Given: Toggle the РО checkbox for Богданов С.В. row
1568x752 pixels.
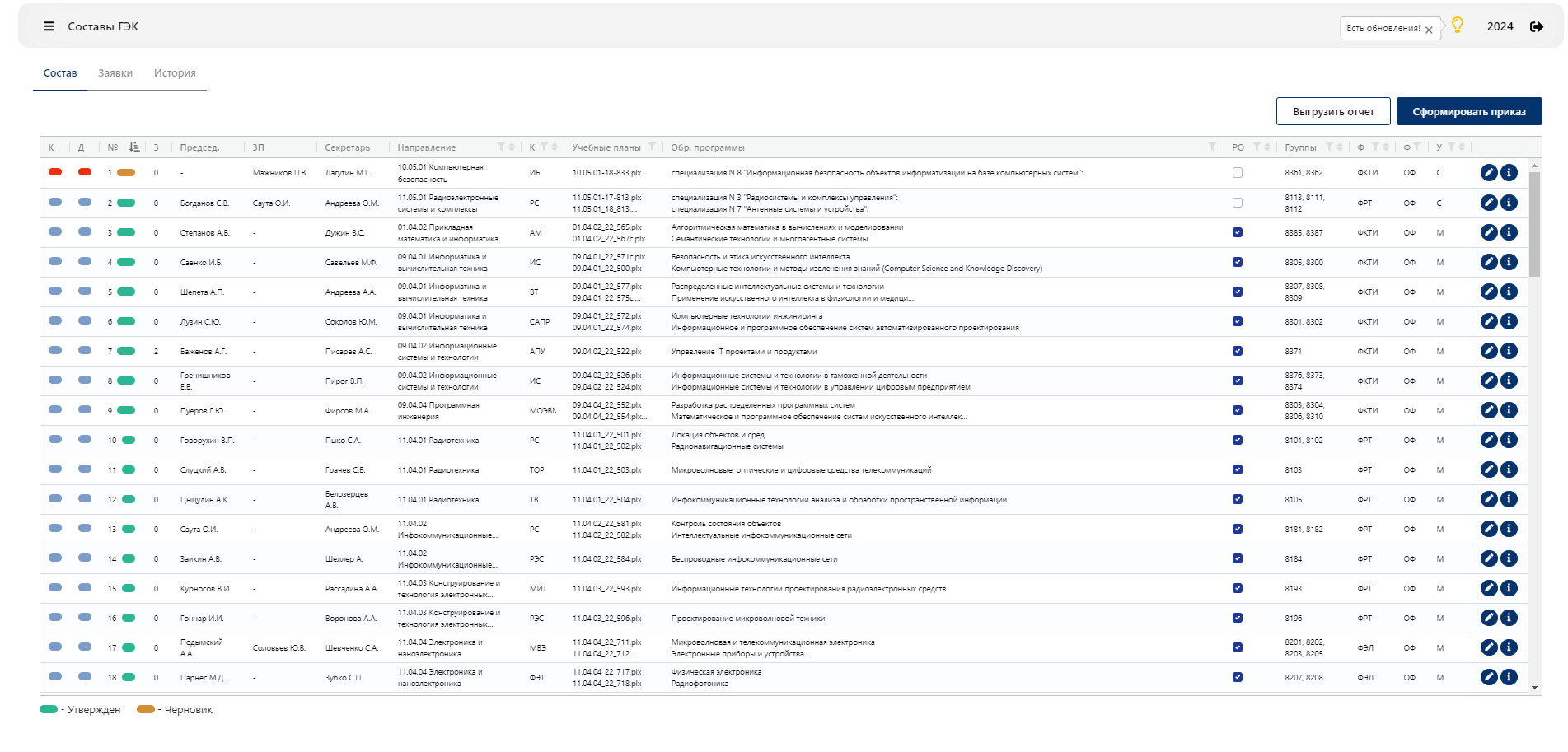Looking at the screenshot, I should 1238,203.
